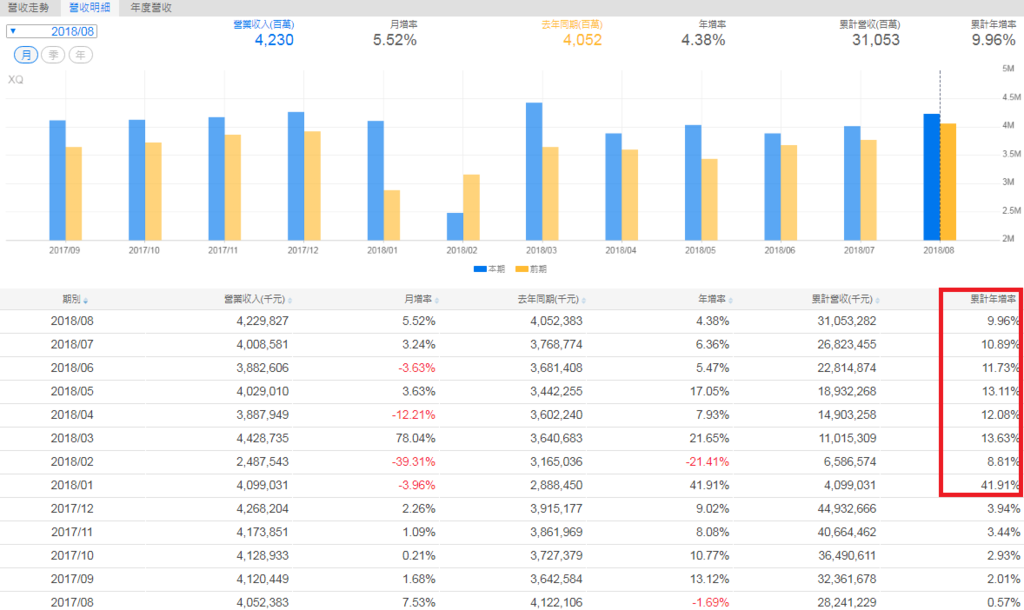This screenshot has height=610, width=1024.
Task: Click summary last-year value 4,052
Action: tap(583, 40)
